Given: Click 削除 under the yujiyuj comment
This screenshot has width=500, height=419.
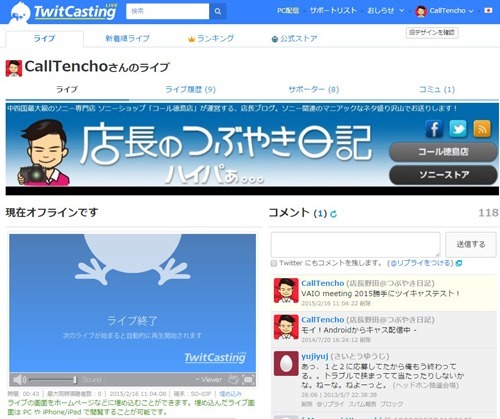Looking at the screenshot, I should [306, 404].
